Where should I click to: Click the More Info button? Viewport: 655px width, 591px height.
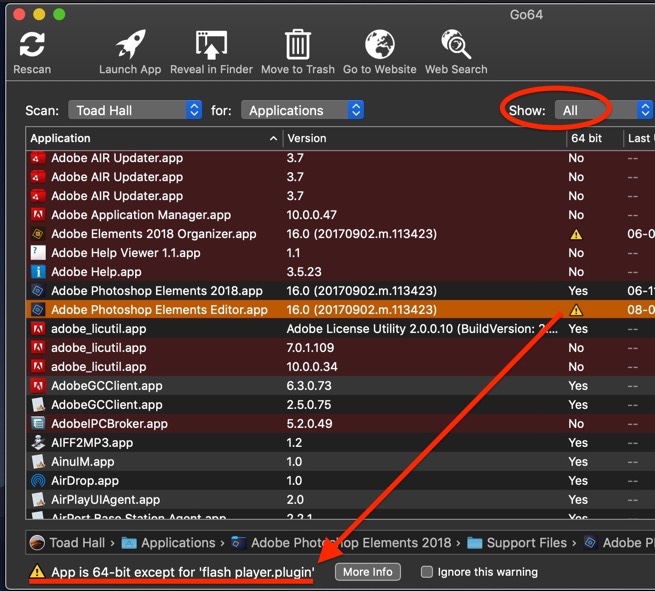[368, 572]
